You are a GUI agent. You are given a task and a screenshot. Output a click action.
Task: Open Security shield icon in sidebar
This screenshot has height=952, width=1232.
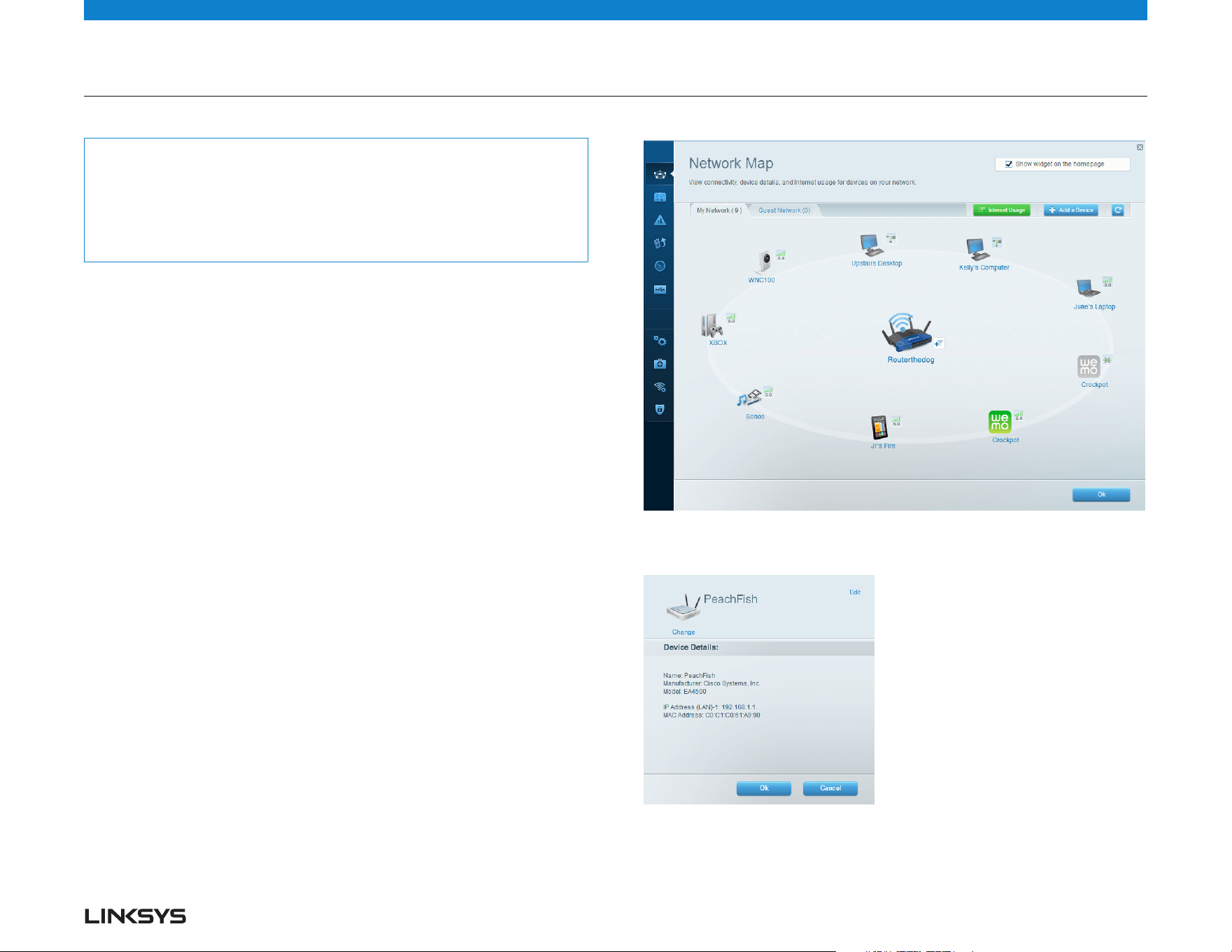(x=660, y=409)
